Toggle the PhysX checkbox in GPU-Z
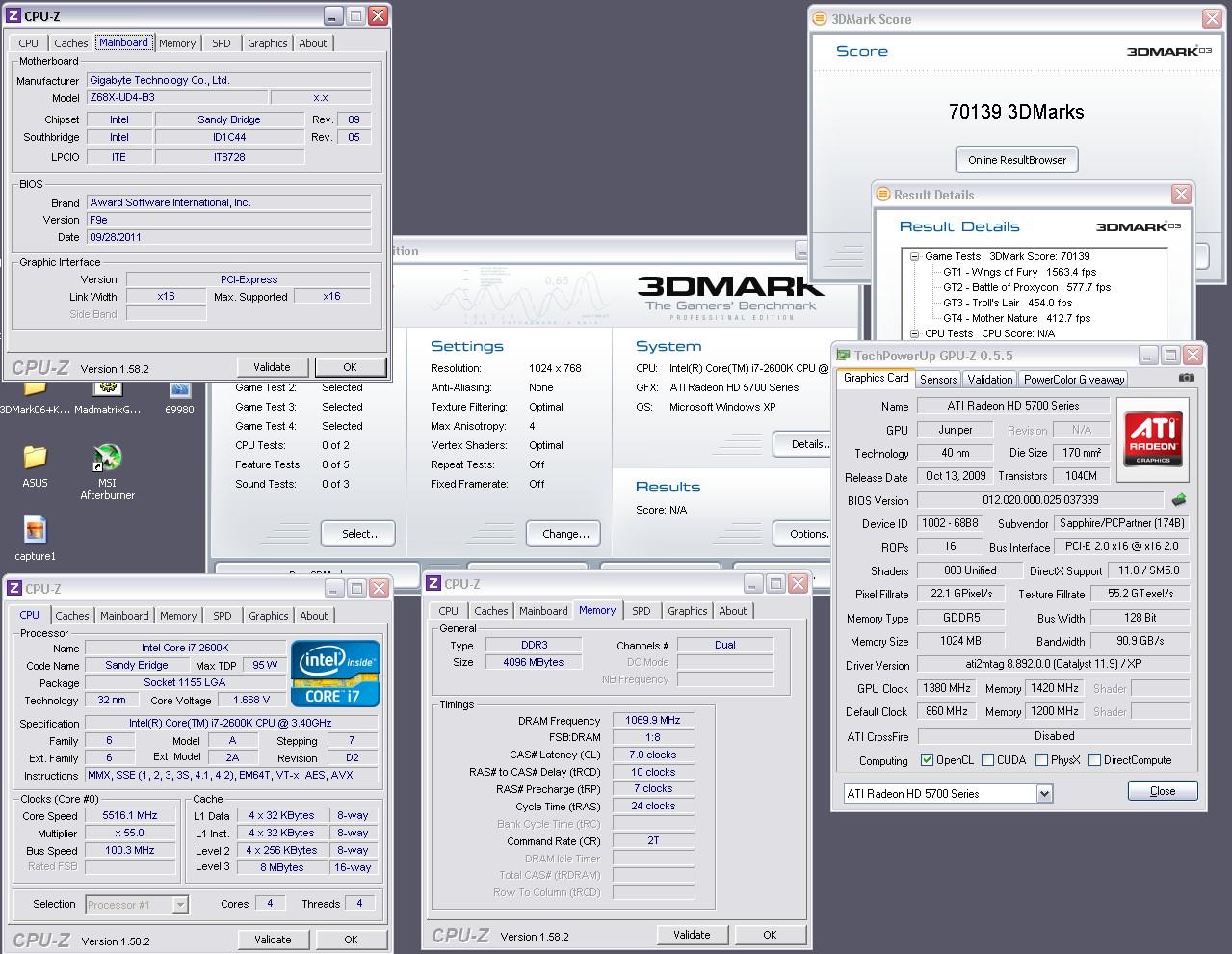Image resolution: width=1232 pixels, height=954 pixels. pos(1041,760)
